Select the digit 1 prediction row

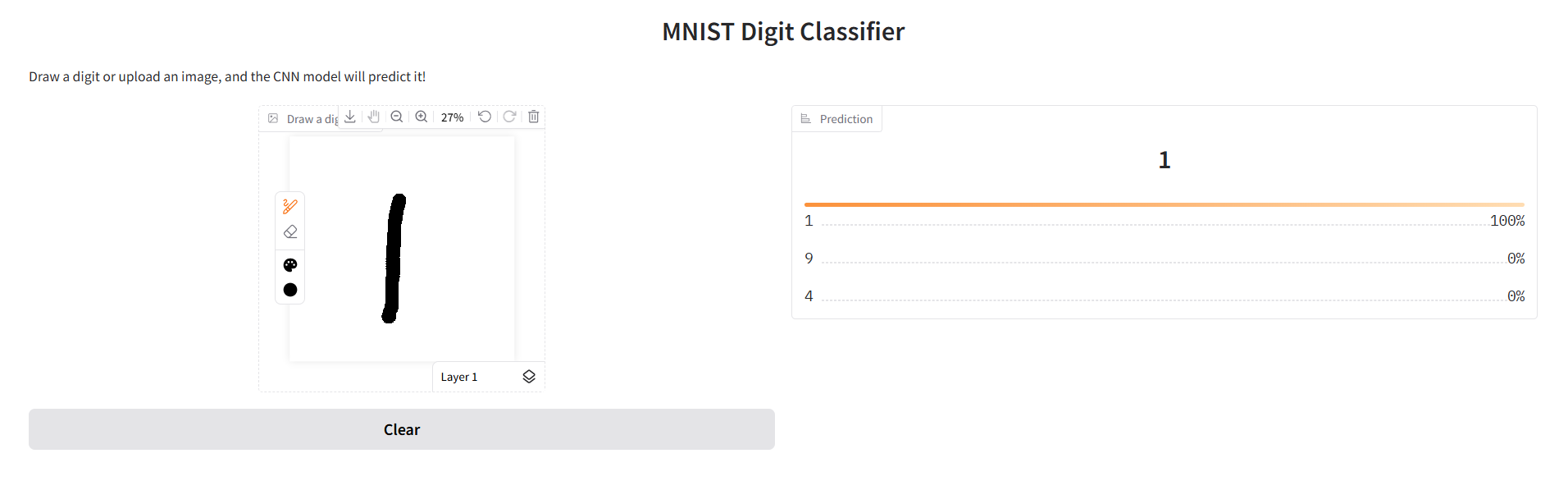[x=1164, y=221]
